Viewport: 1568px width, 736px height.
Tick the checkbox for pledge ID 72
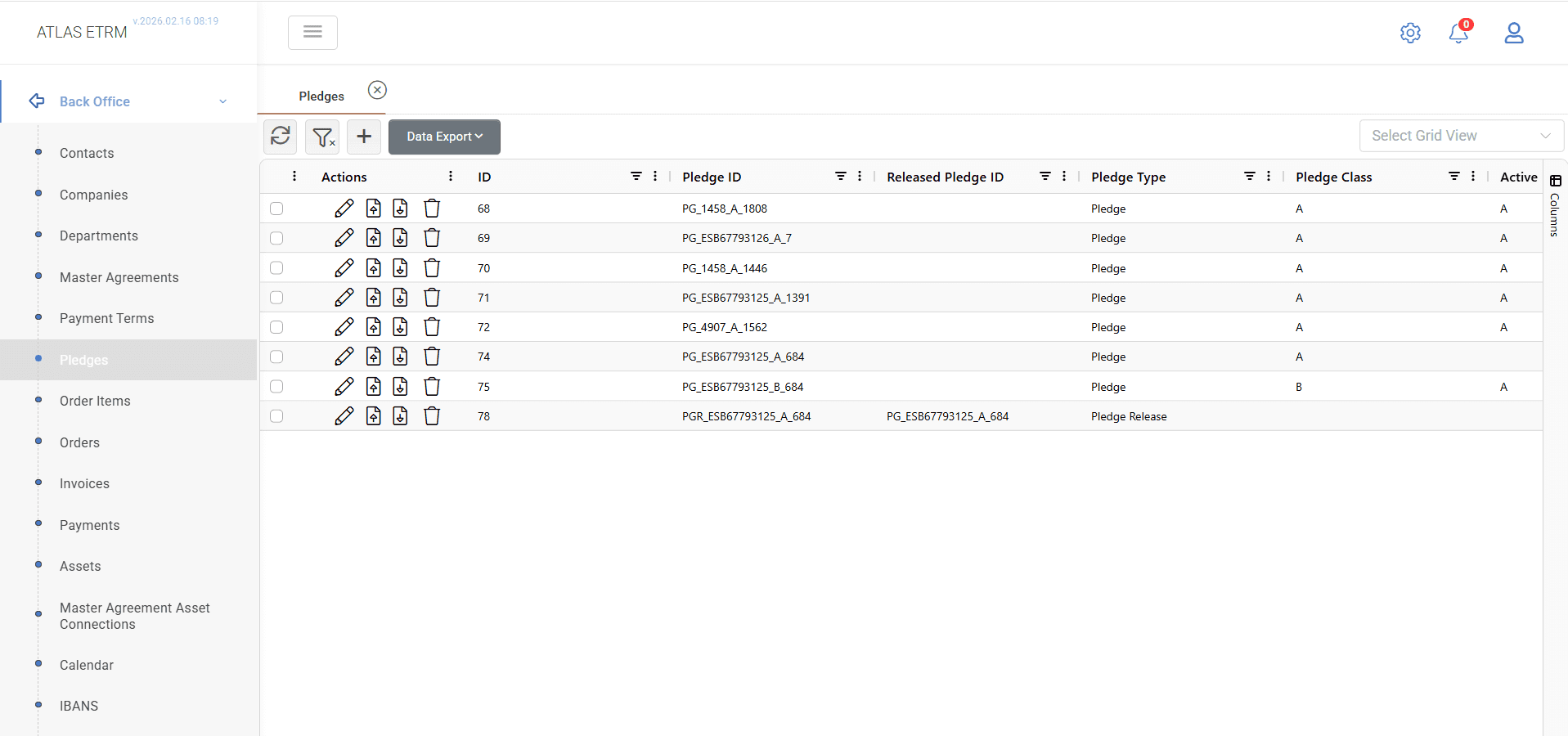(276, 327)
